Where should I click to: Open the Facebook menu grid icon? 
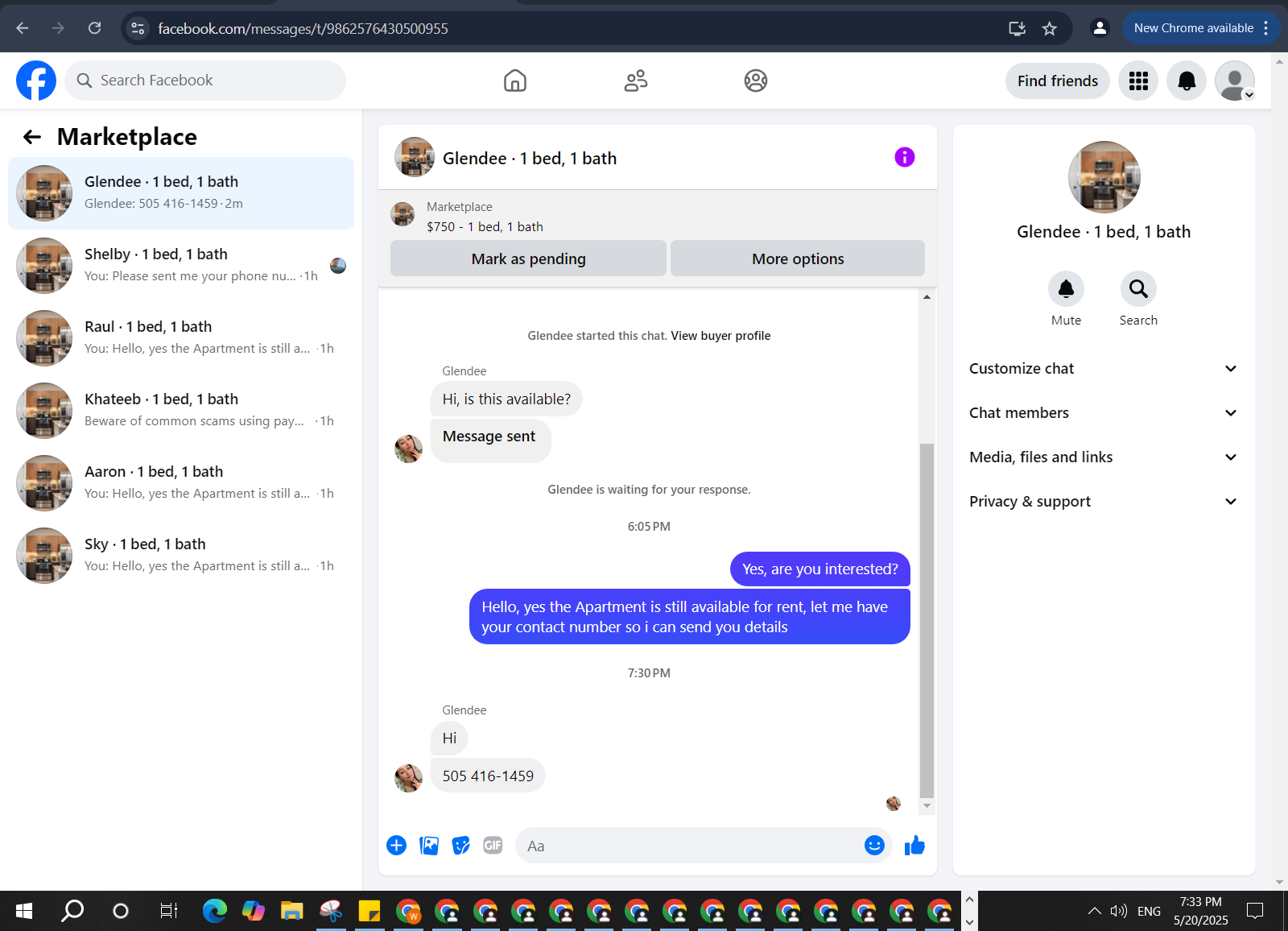[1138, 81]
